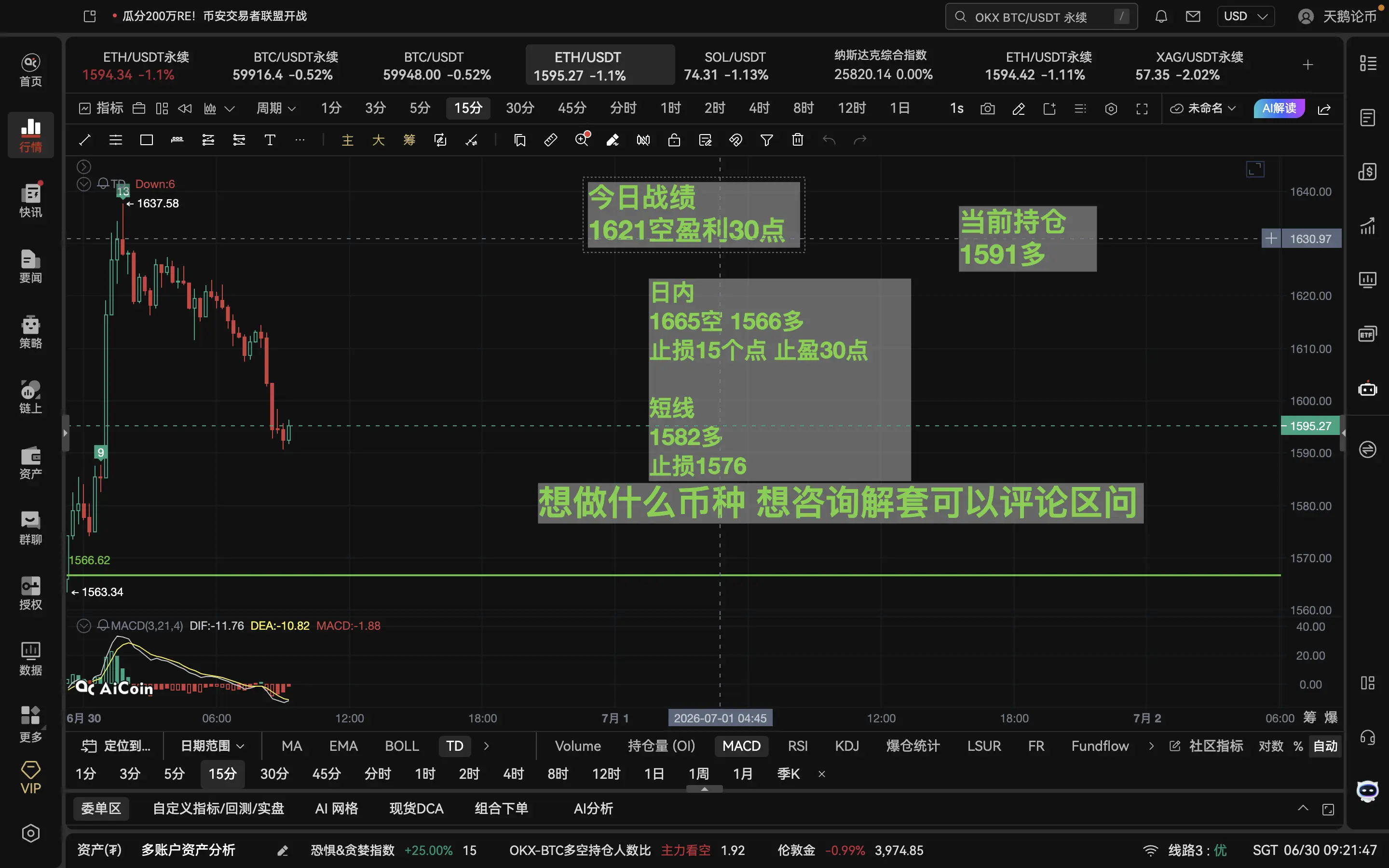Open the 授权 authorization sidebar icon

[30, 593]
